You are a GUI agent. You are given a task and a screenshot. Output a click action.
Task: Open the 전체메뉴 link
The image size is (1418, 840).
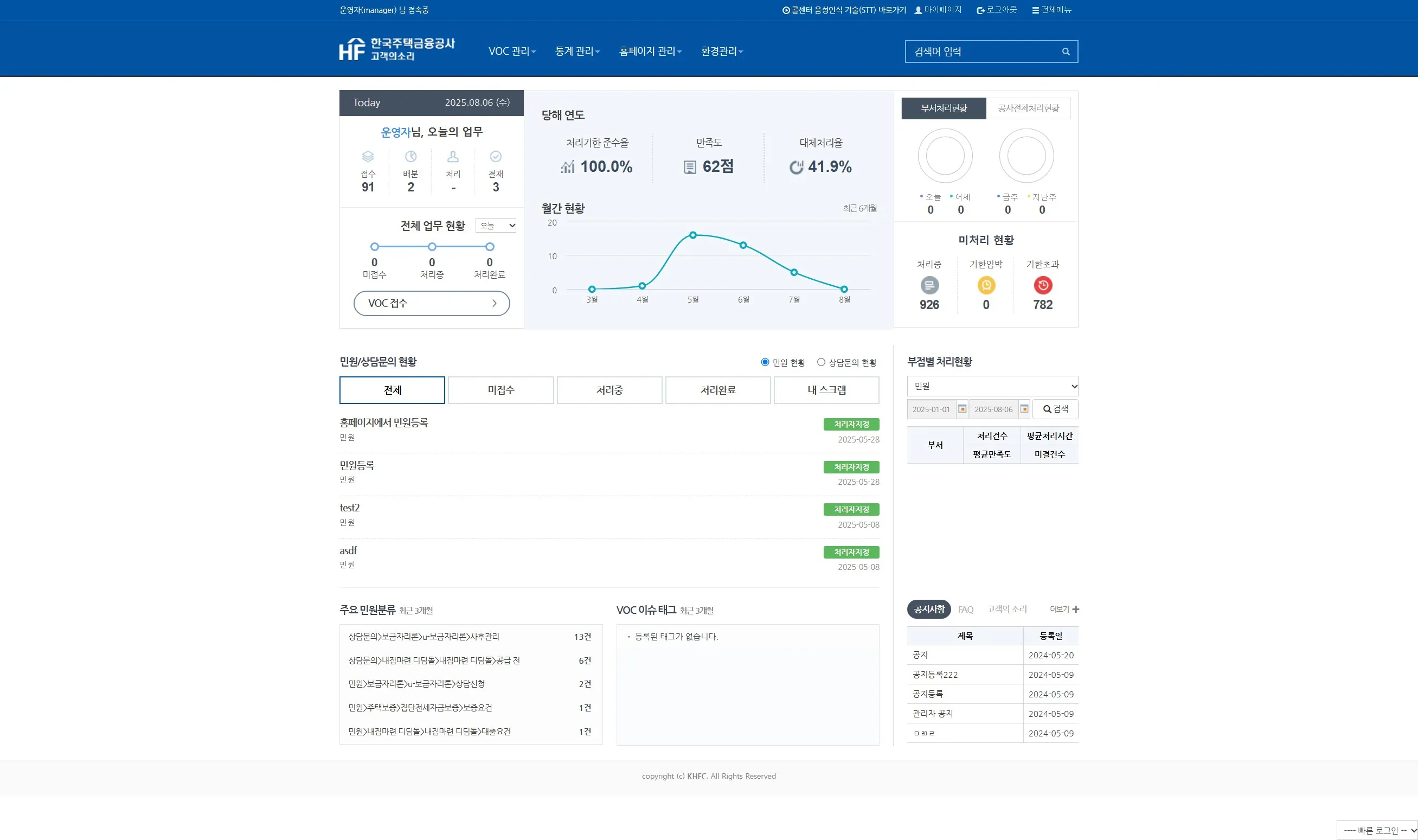click(1051, 10)
